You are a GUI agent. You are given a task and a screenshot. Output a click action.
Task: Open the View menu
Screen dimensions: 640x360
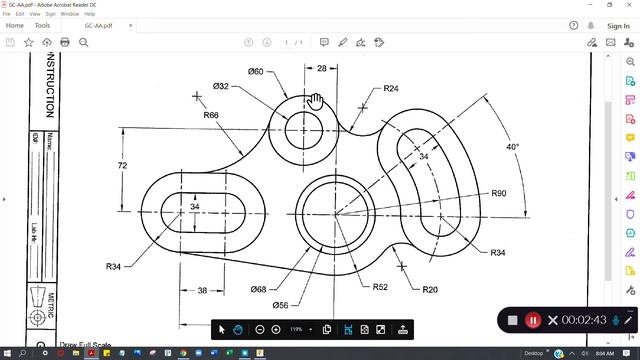coord(35,14)
